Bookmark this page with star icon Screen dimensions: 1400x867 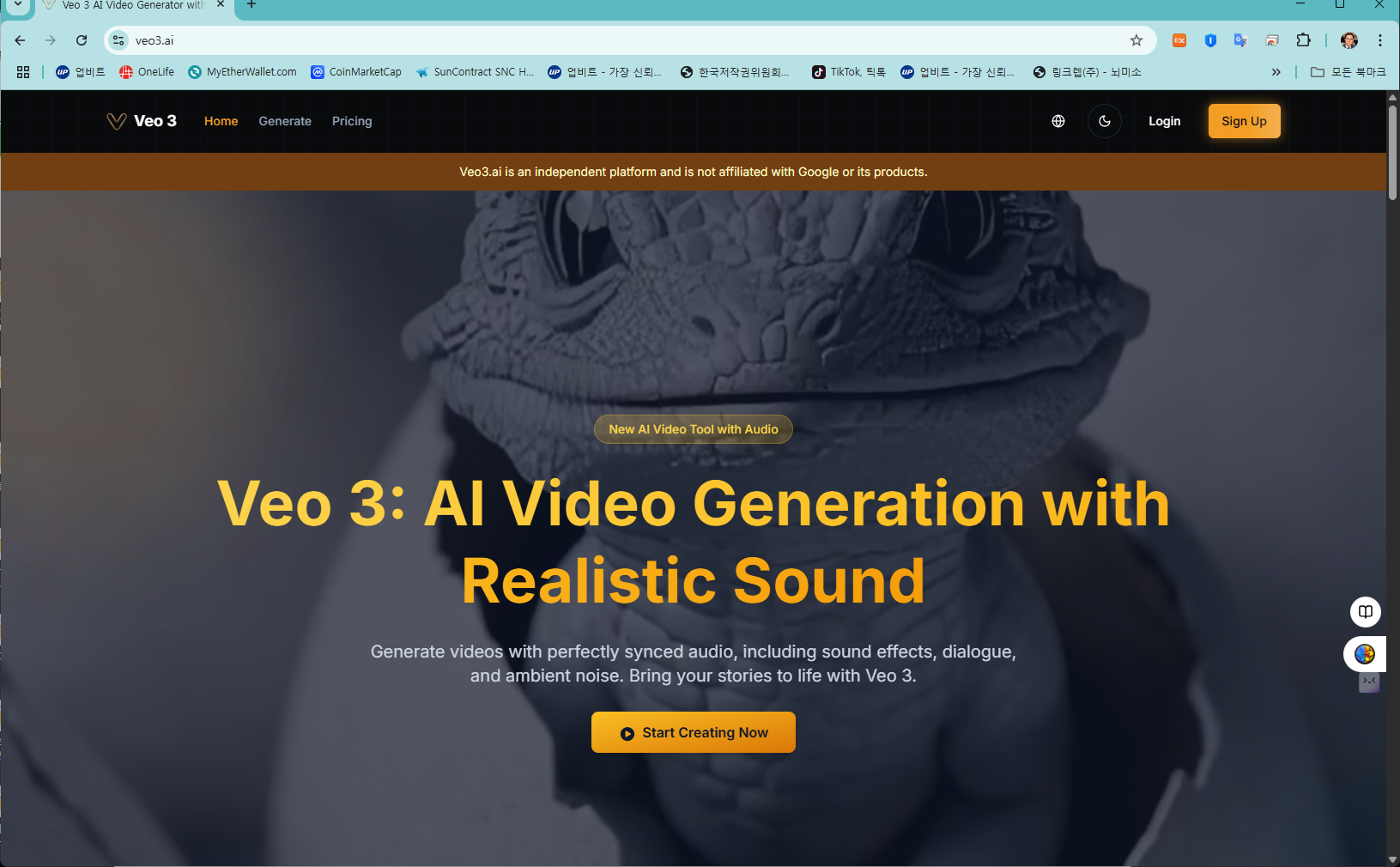pyautogui.click(x=1136, y=40)
